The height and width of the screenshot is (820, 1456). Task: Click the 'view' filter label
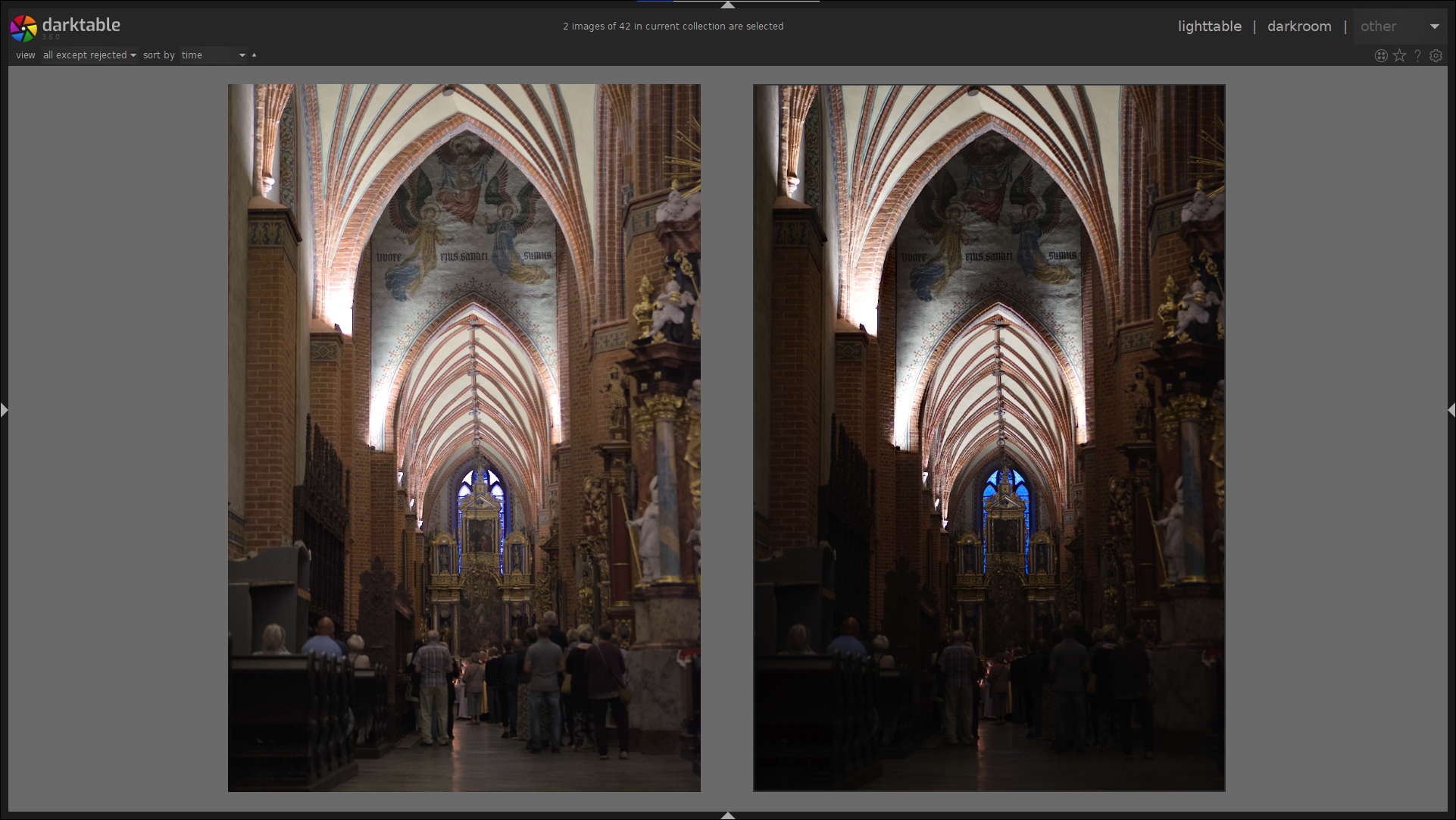click(x=25, y=55)
